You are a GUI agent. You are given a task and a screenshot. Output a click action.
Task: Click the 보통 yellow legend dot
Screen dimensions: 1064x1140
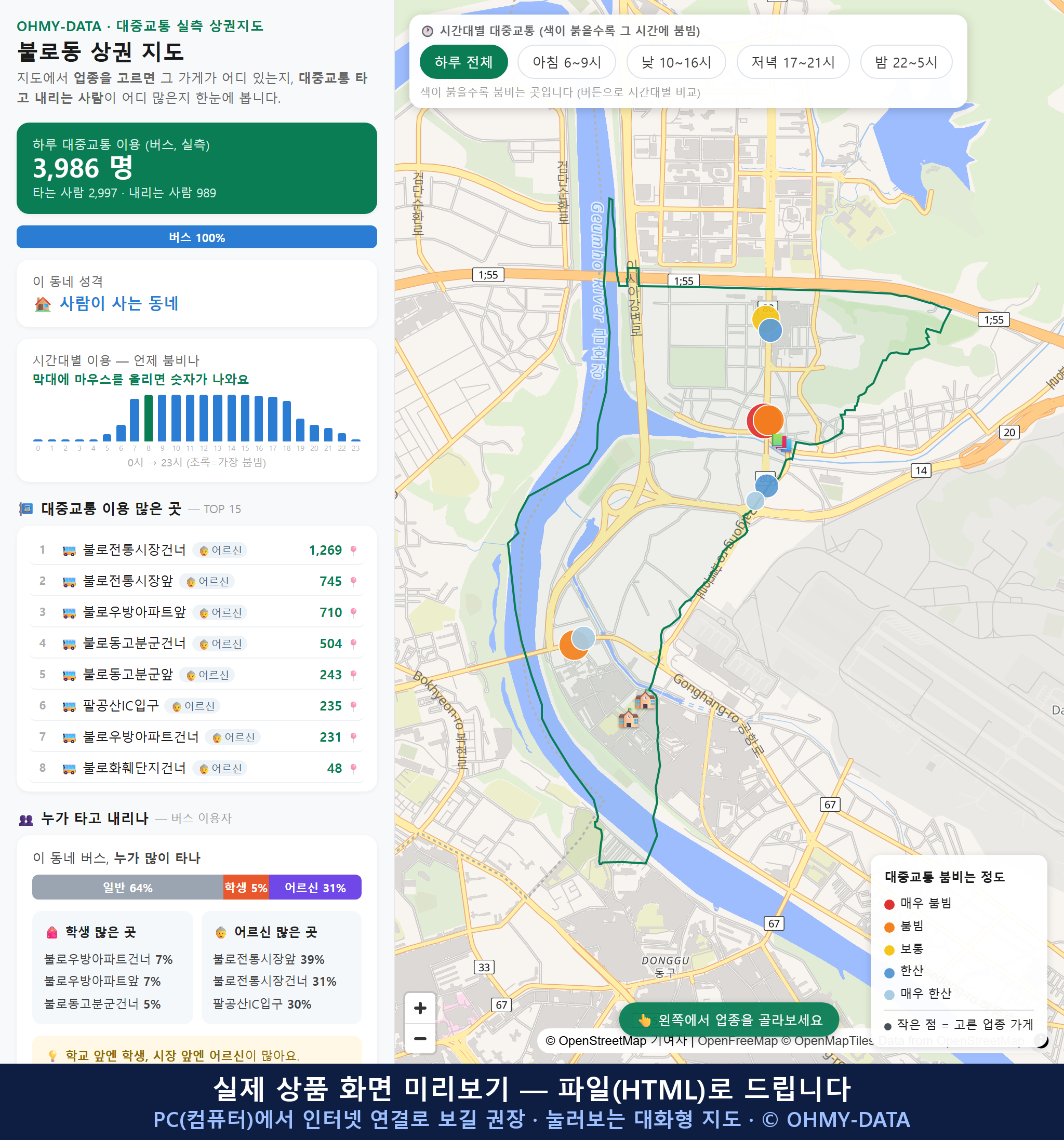click(x=889, y=950)
